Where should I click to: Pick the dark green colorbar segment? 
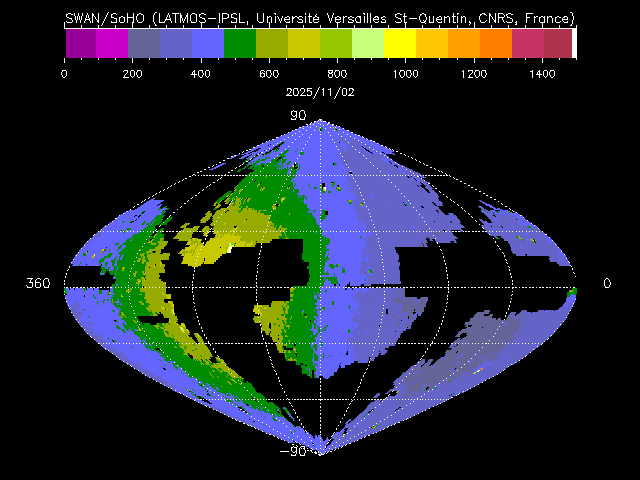(x=240, y=43)
